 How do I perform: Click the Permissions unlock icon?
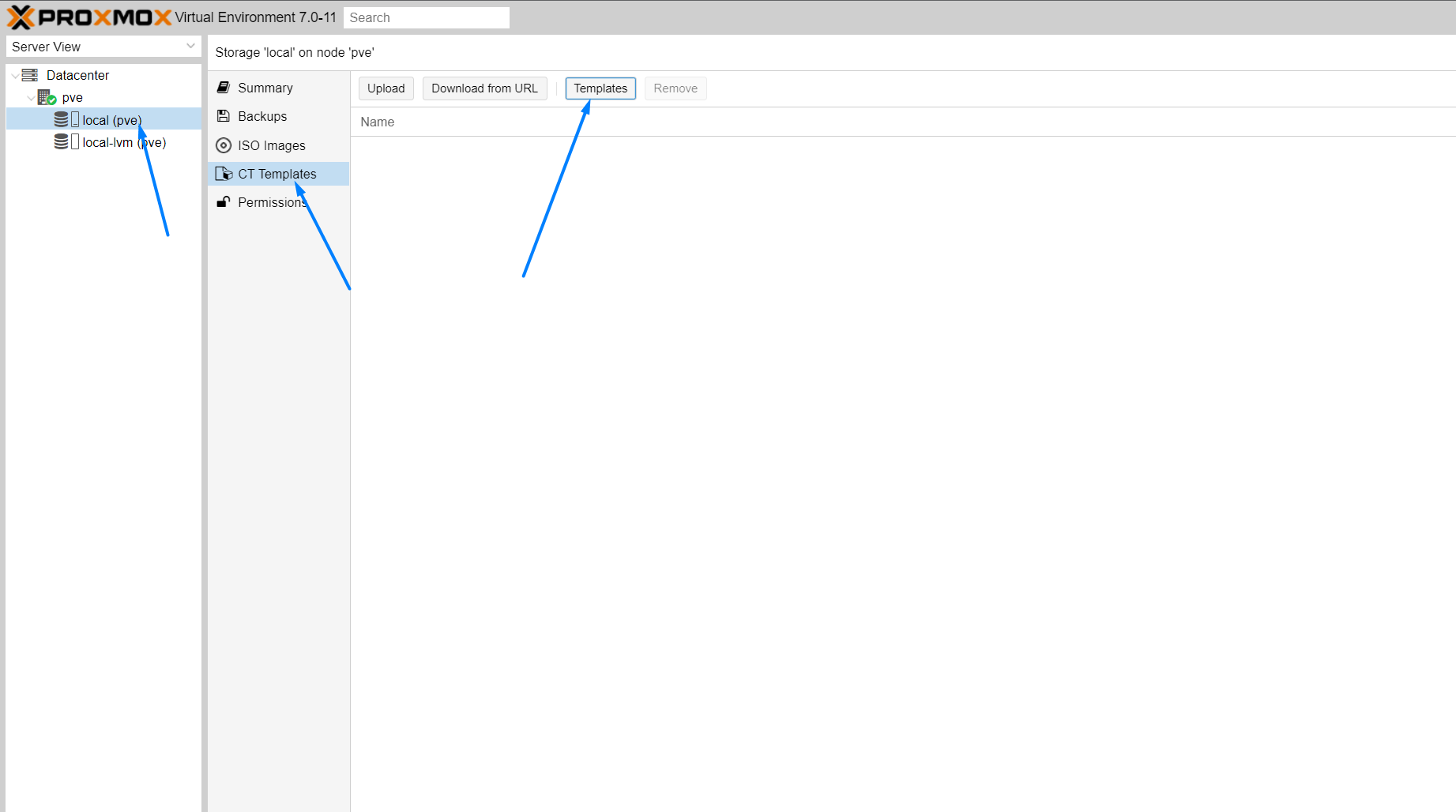tap(224, 202)
